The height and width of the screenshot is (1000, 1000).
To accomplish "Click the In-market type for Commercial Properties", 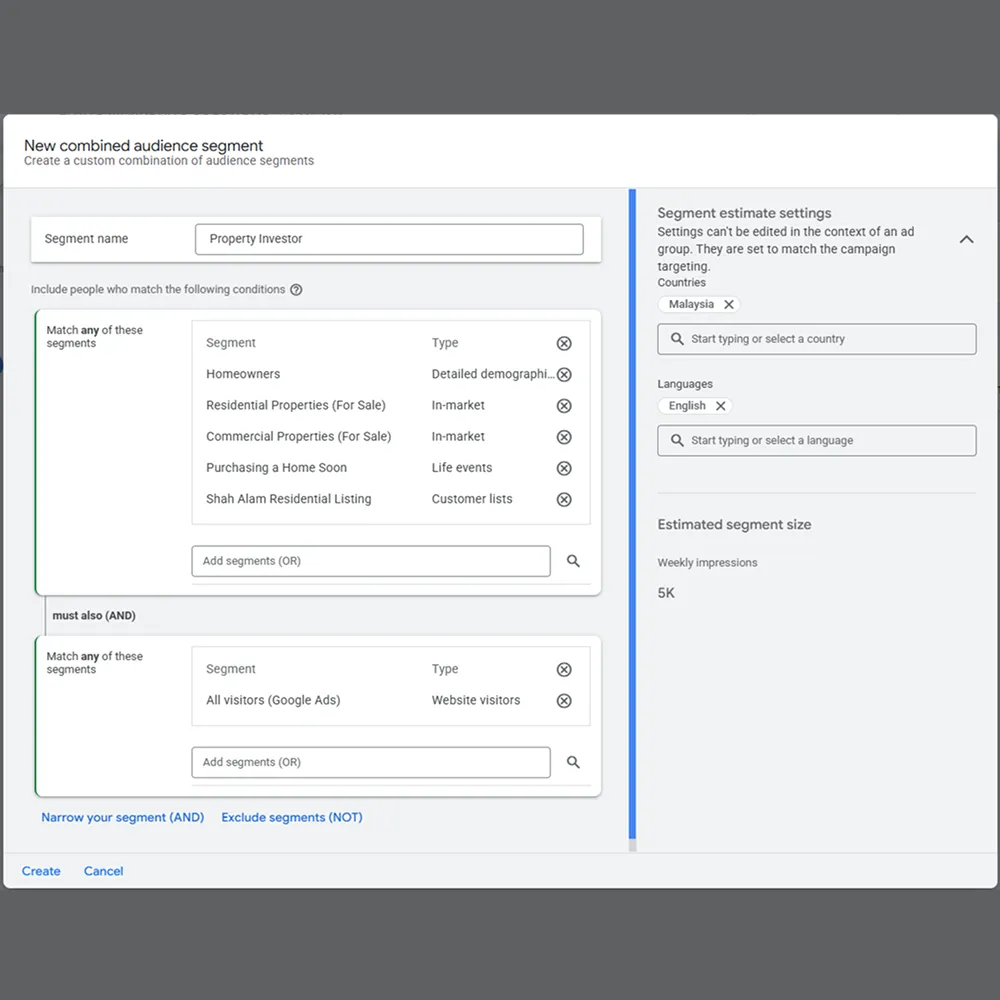I will tap(458, 437).
